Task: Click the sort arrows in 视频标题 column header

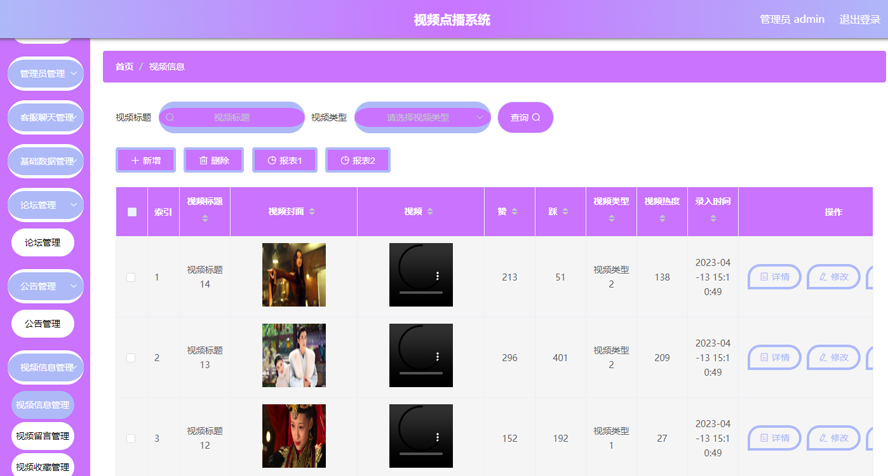Action: pos(205,218)
